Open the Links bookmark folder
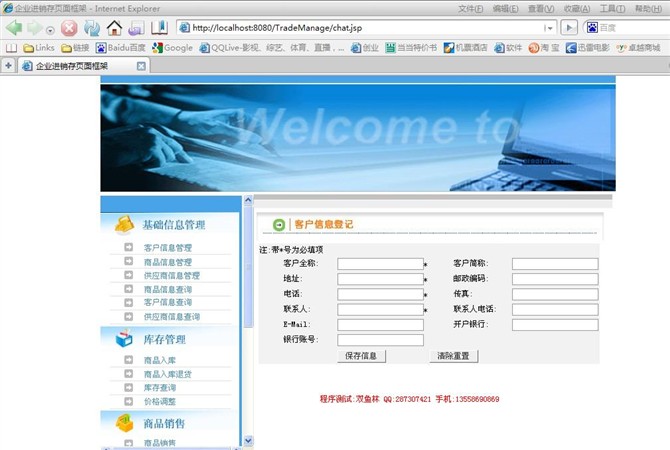Screen dimensions: 670x450 [x=39, y=48]
